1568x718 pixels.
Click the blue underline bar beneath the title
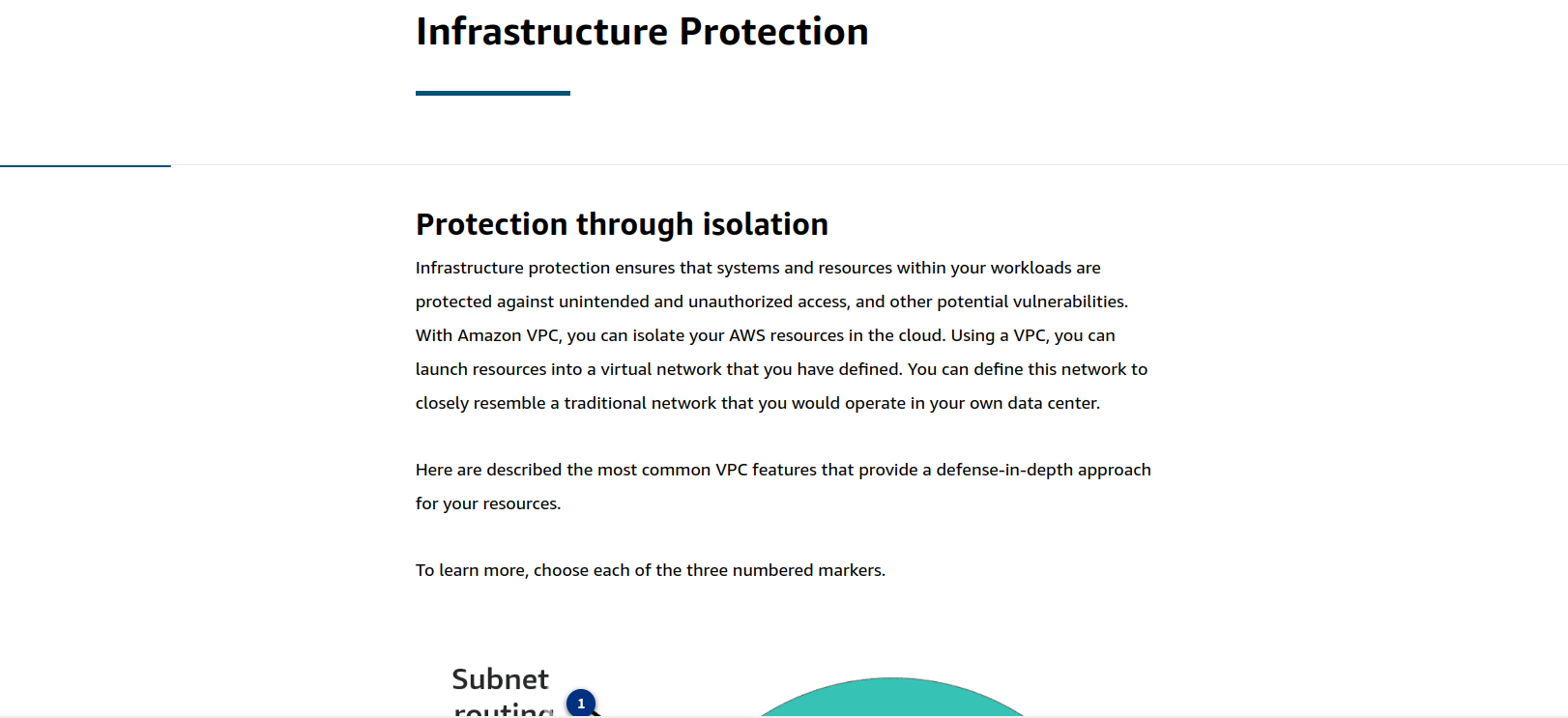[493, 93]
